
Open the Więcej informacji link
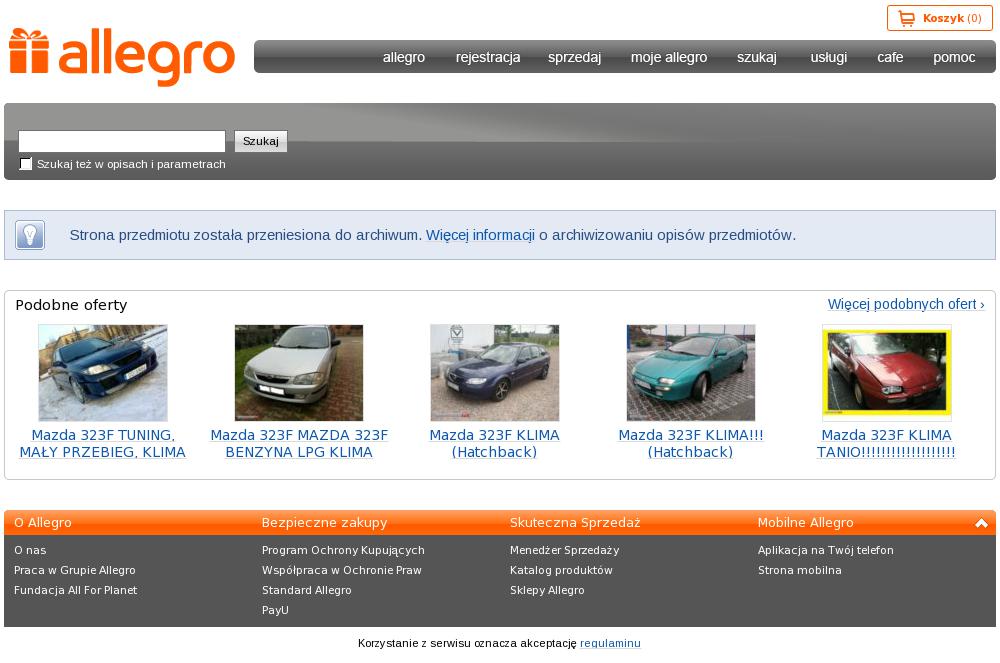480,235
